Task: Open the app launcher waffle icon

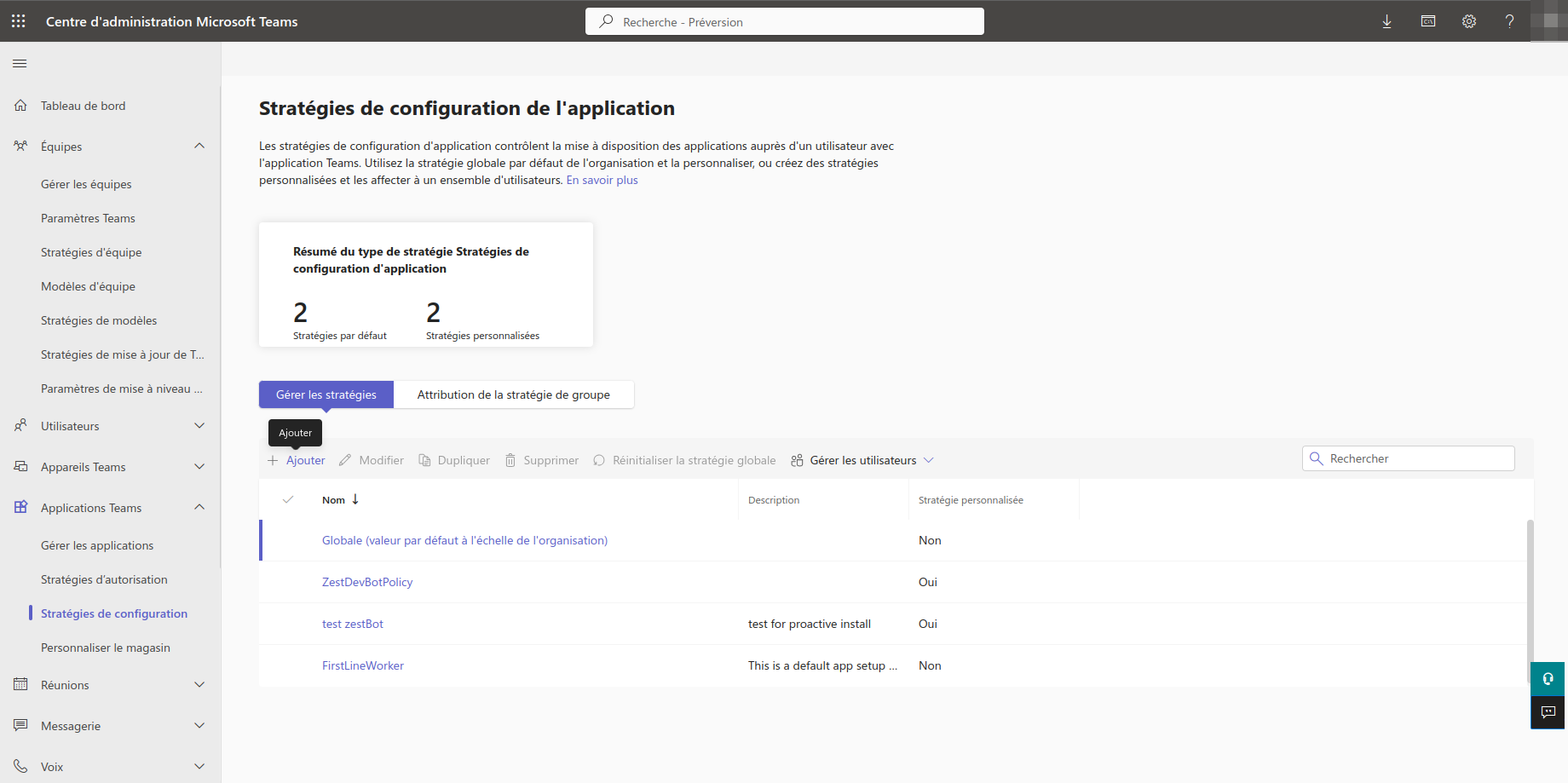Action: click(x=19, y=21)
